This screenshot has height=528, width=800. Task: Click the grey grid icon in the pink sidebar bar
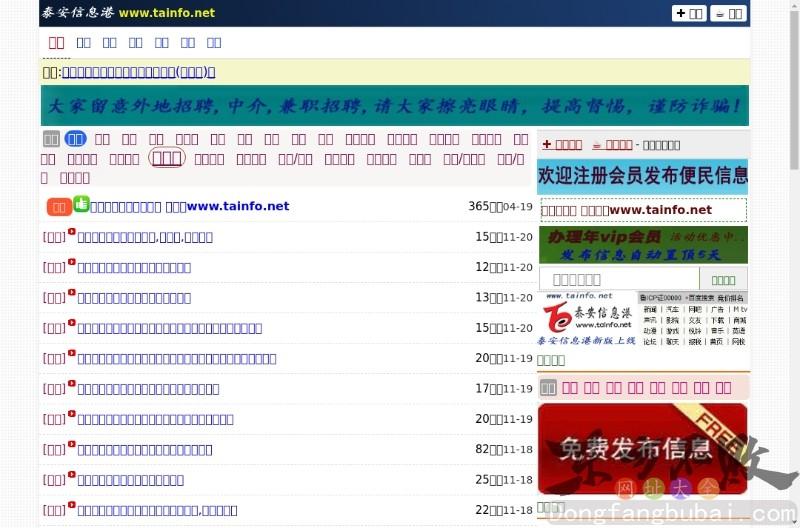point(548,388)
